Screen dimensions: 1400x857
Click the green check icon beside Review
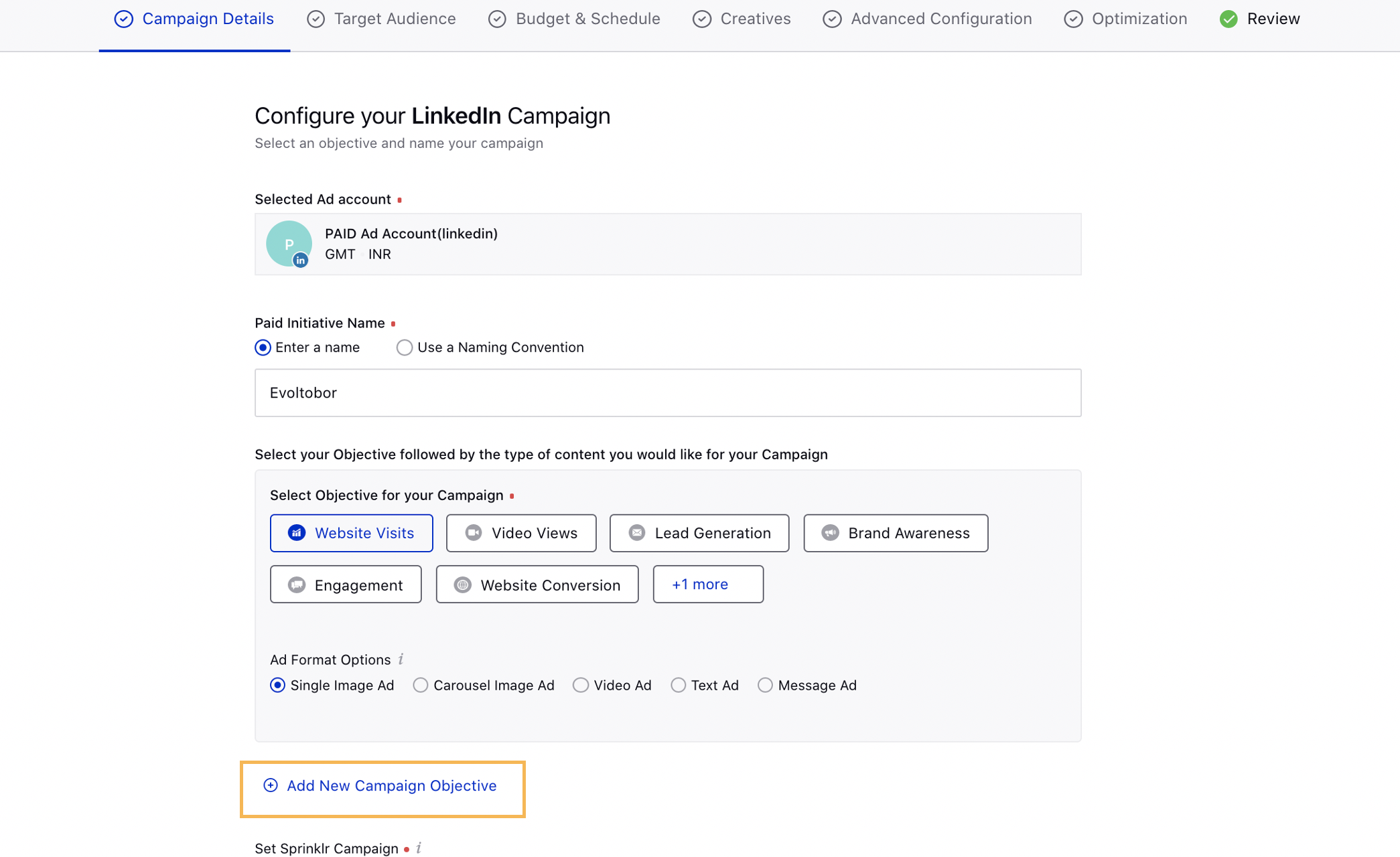point(1229,19)
